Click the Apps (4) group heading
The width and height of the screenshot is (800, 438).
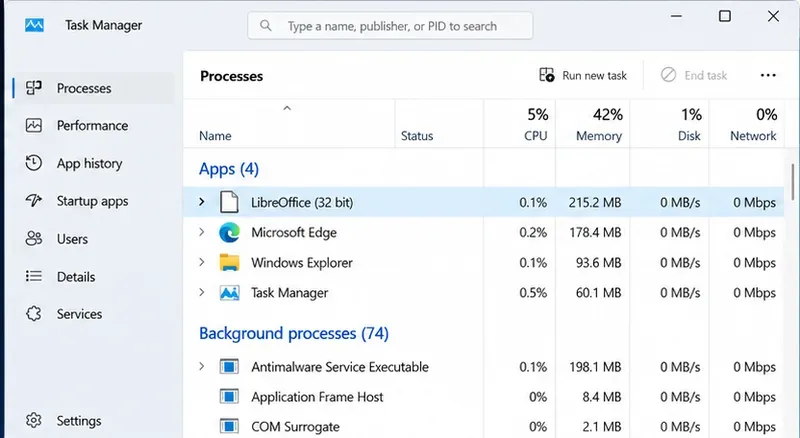[x=229, y=169]
